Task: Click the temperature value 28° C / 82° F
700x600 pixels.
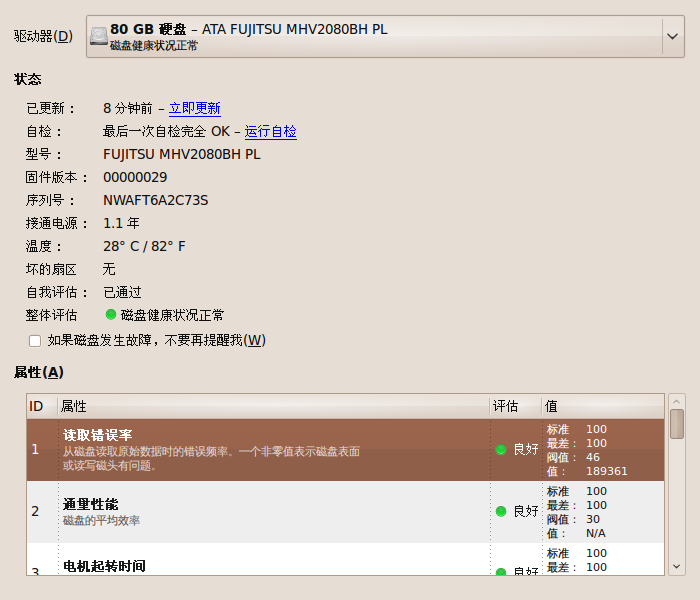Action: (x=144, y=246)
